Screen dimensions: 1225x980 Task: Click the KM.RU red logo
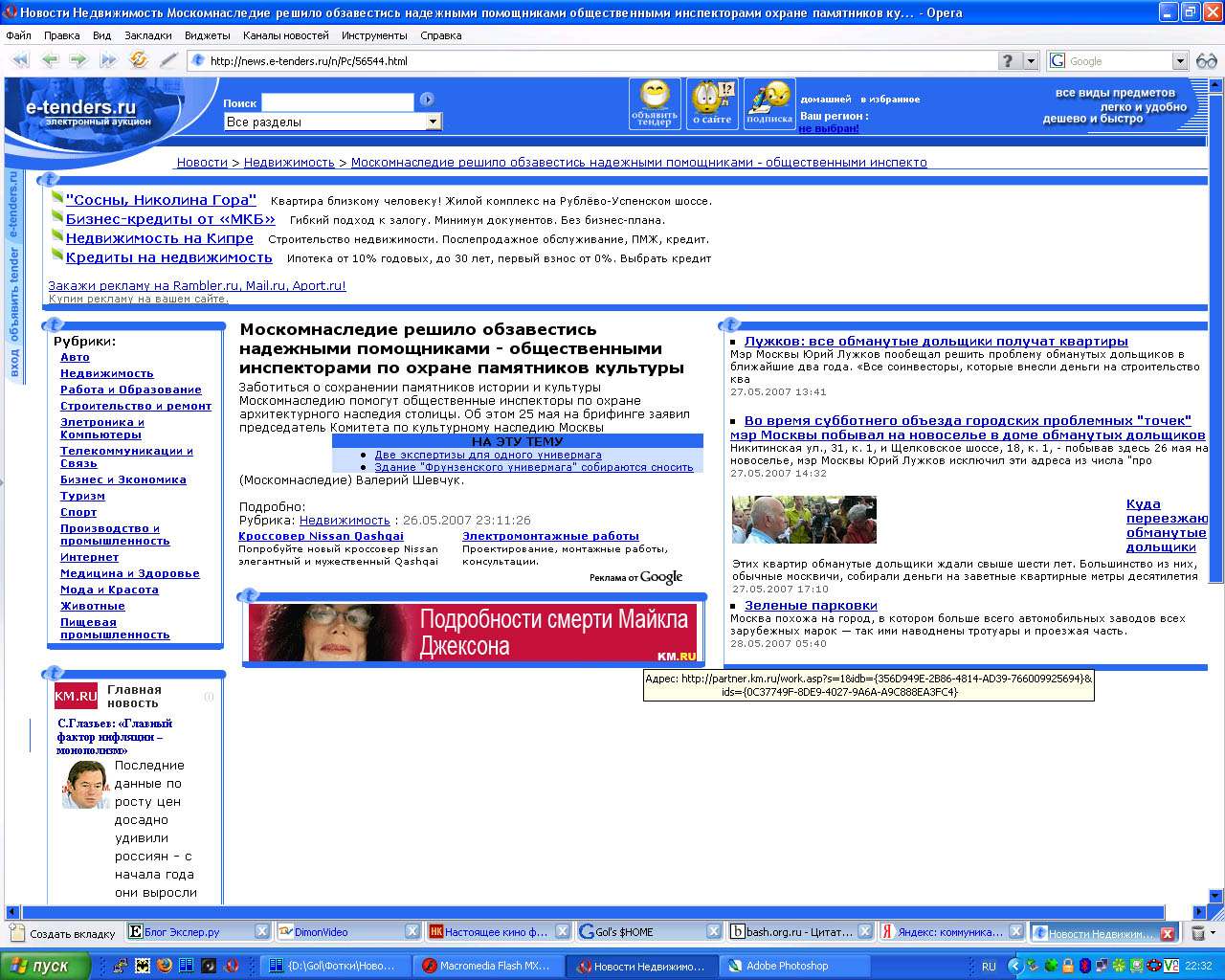tap(76, 696)
